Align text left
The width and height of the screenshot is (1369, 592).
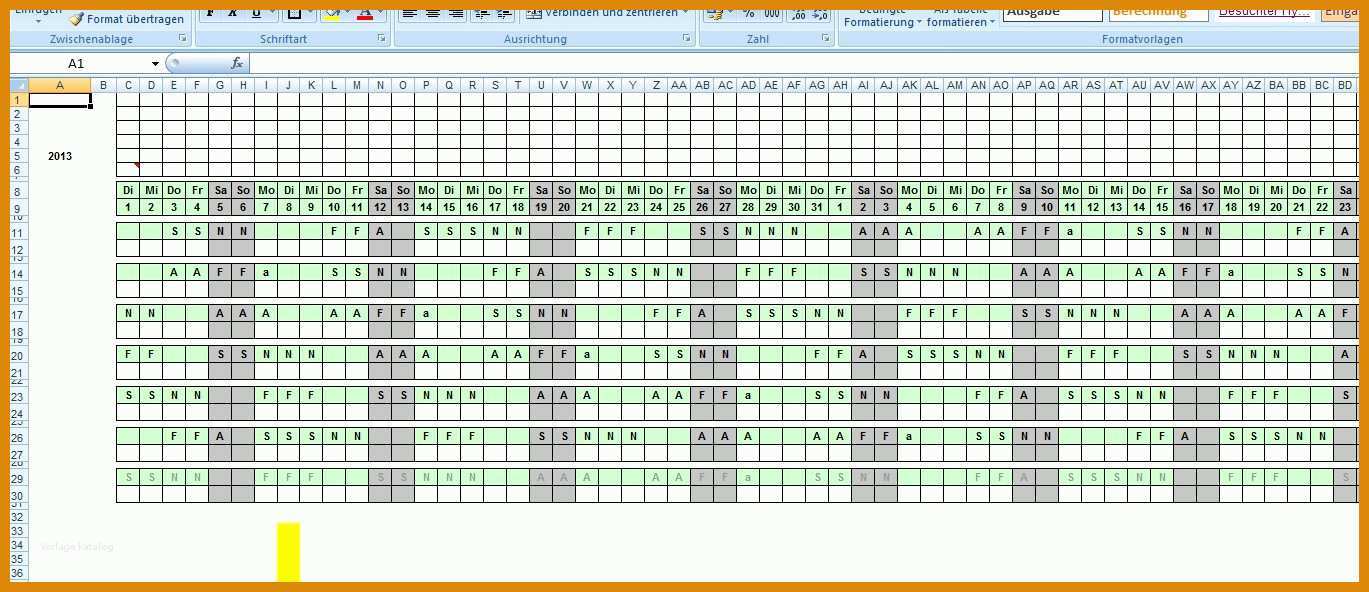point(409,12)
